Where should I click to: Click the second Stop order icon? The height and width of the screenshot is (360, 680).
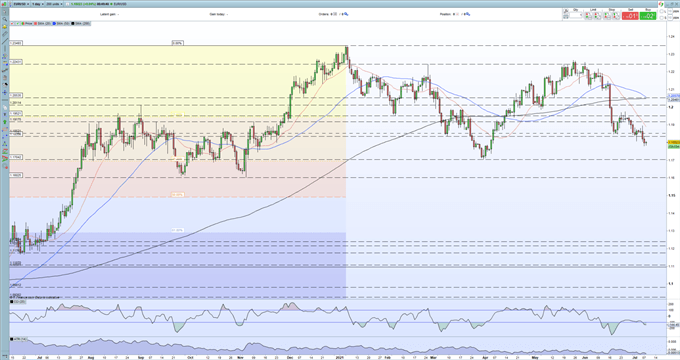point(616,16)
